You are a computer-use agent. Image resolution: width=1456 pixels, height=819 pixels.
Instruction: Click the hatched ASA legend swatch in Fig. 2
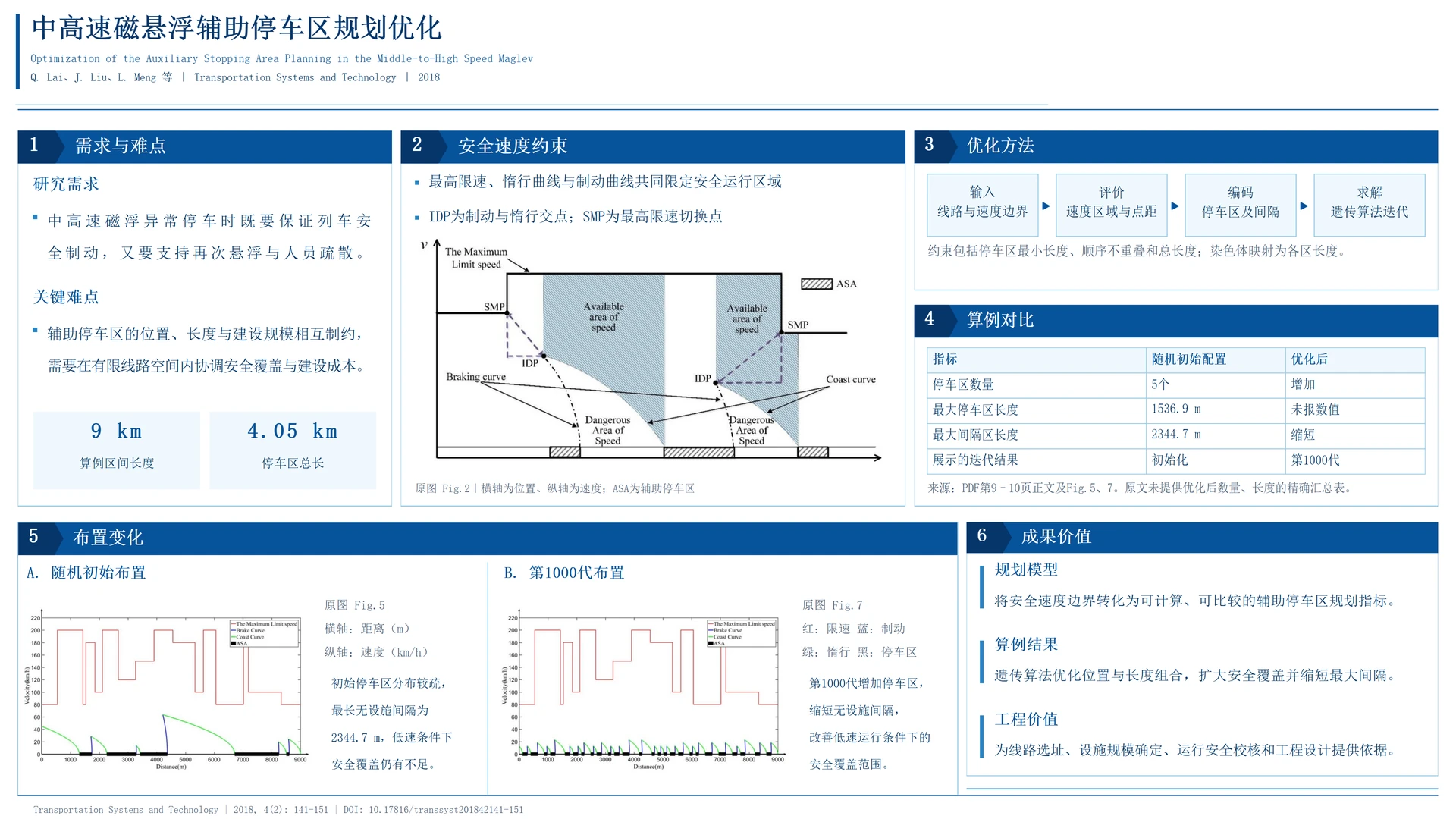pos(817,284)
